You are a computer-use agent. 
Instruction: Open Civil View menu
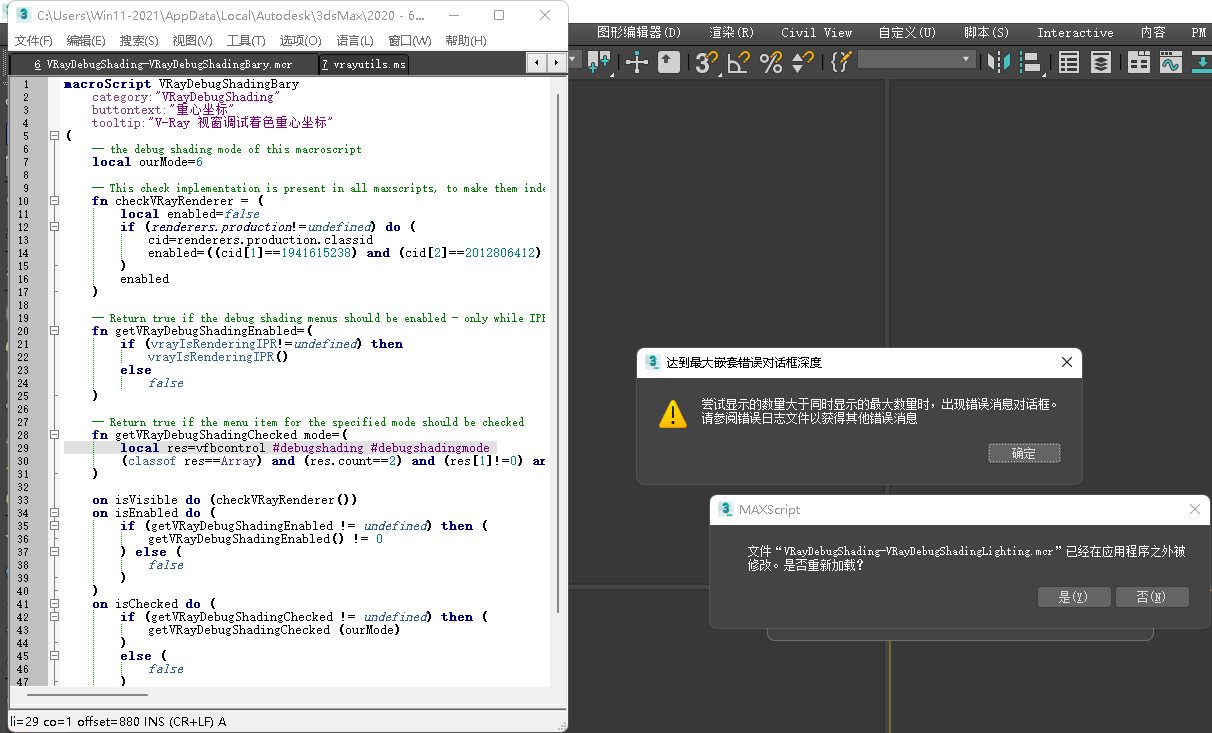point(817,33)
